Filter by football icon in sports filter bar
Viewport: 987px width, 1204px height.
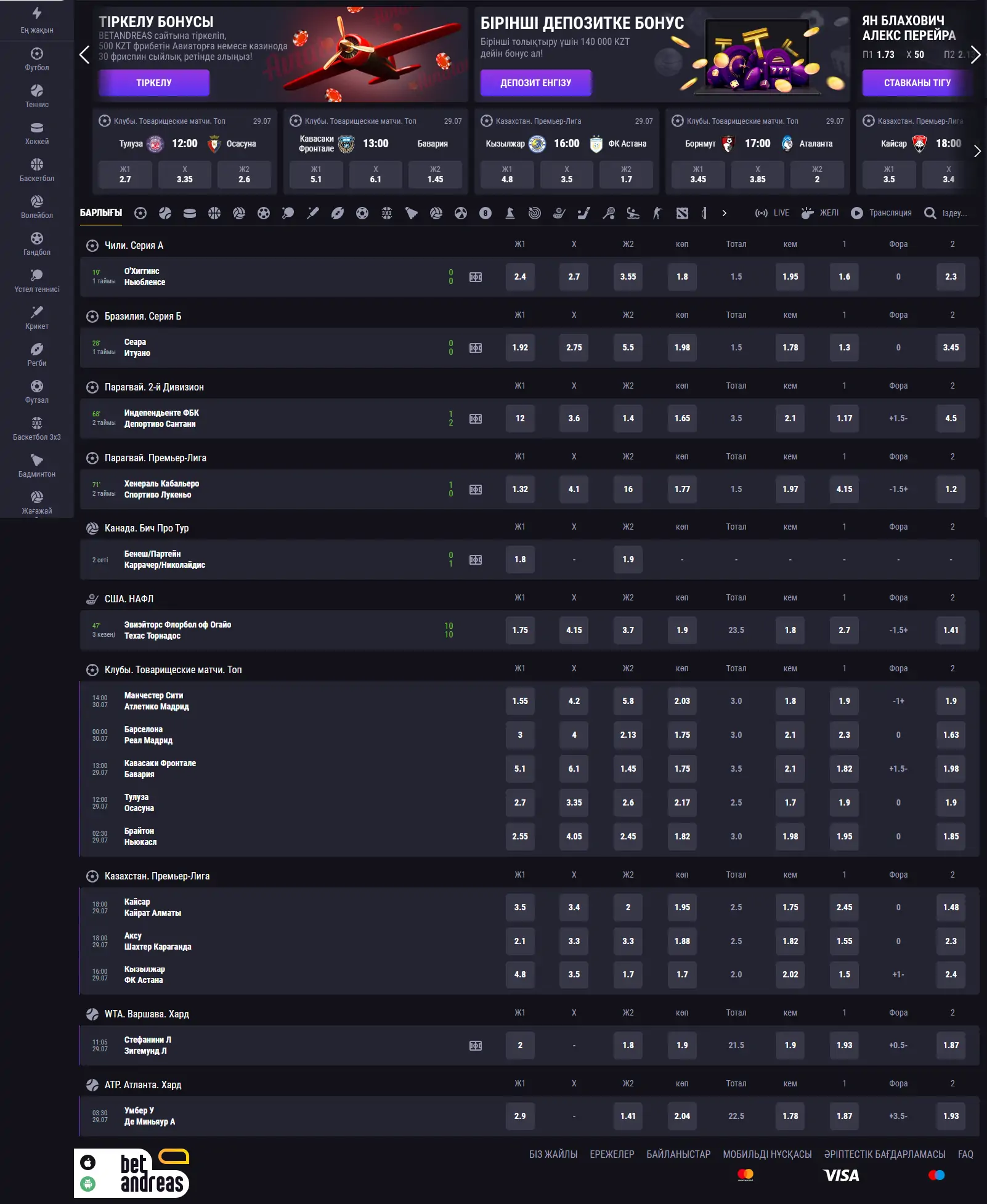point(140,213)
